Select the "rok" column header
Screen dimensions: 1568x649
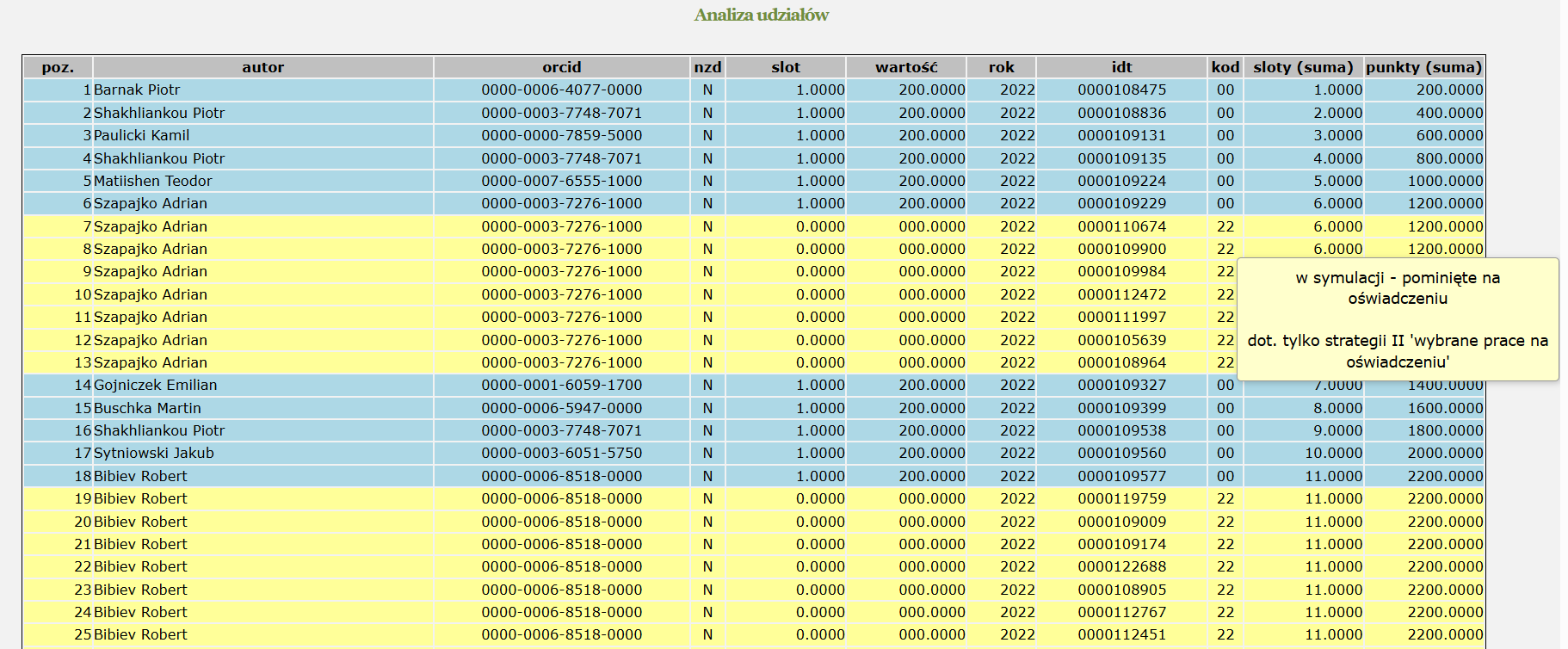point(1001,67)
